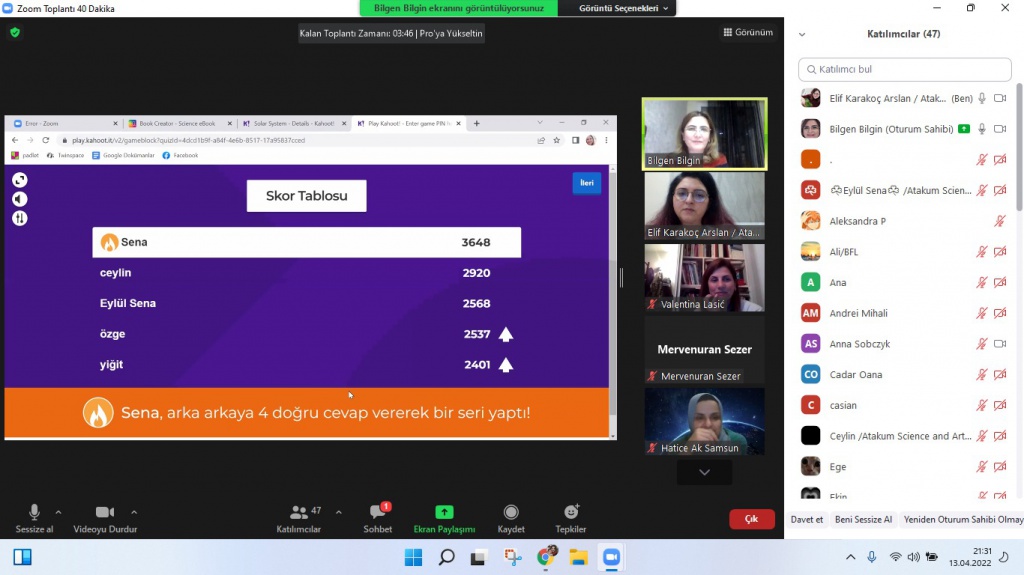The image size is (1024, 575).
Task: Click muted mic icon for Aleksandra P
Action: coord(1000,221)
